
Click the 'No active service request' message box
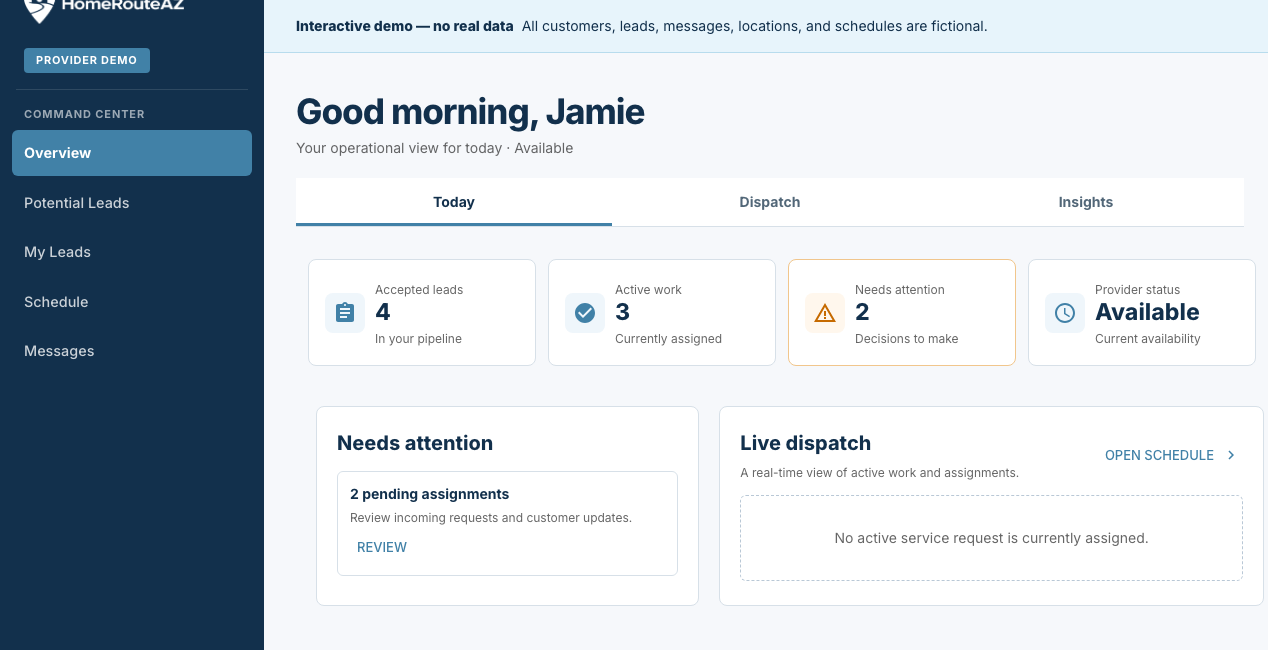click(991, 538)
